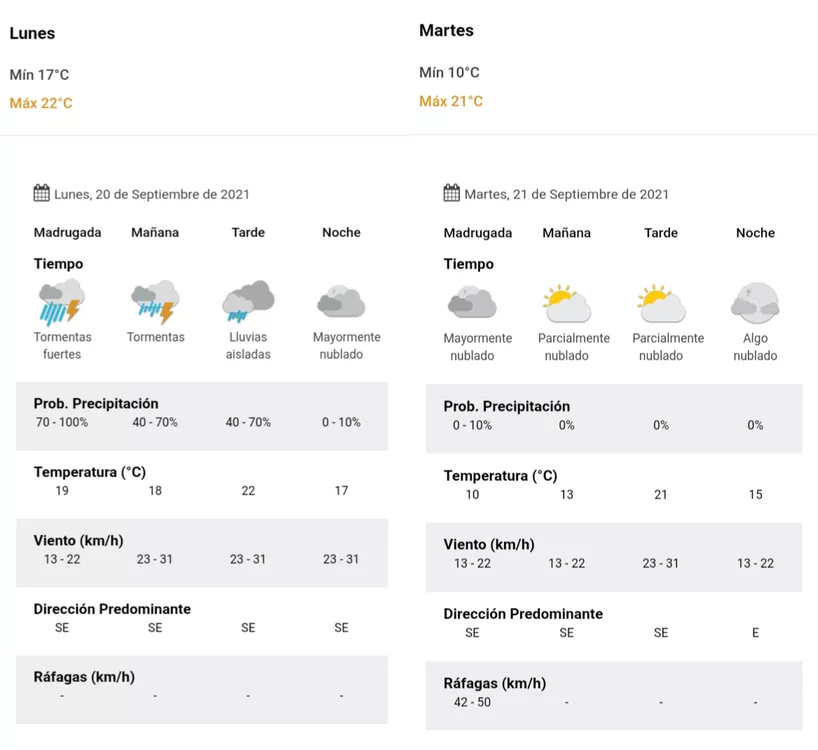This screenshot has width=818, height=750.
Task: Toggle the Noche column for Lunes
Action: pos(340,232)
